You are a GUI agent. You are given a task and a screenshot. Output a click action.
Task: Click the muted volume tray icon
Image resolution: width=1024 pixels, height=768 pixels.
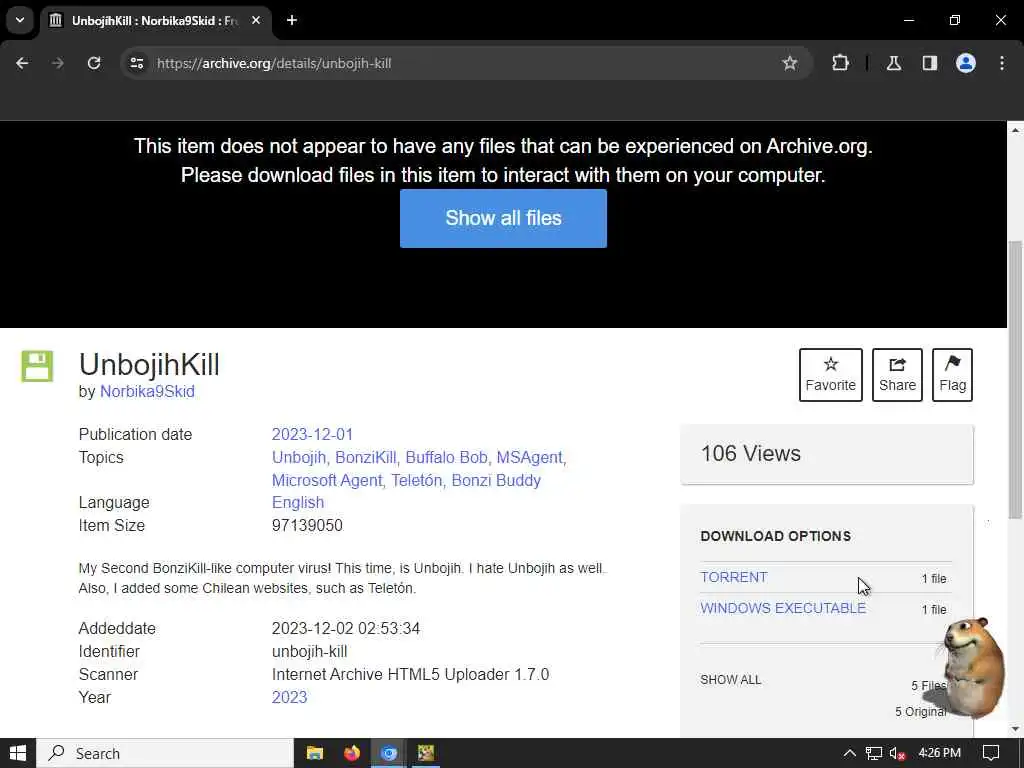897,754
